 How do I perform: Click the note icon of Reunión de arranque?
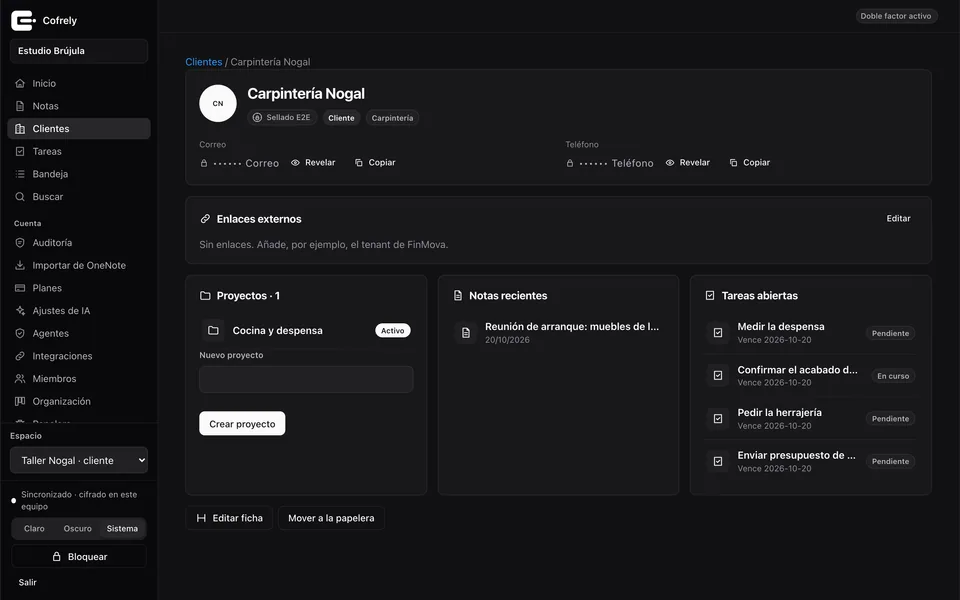click(466, 333)
